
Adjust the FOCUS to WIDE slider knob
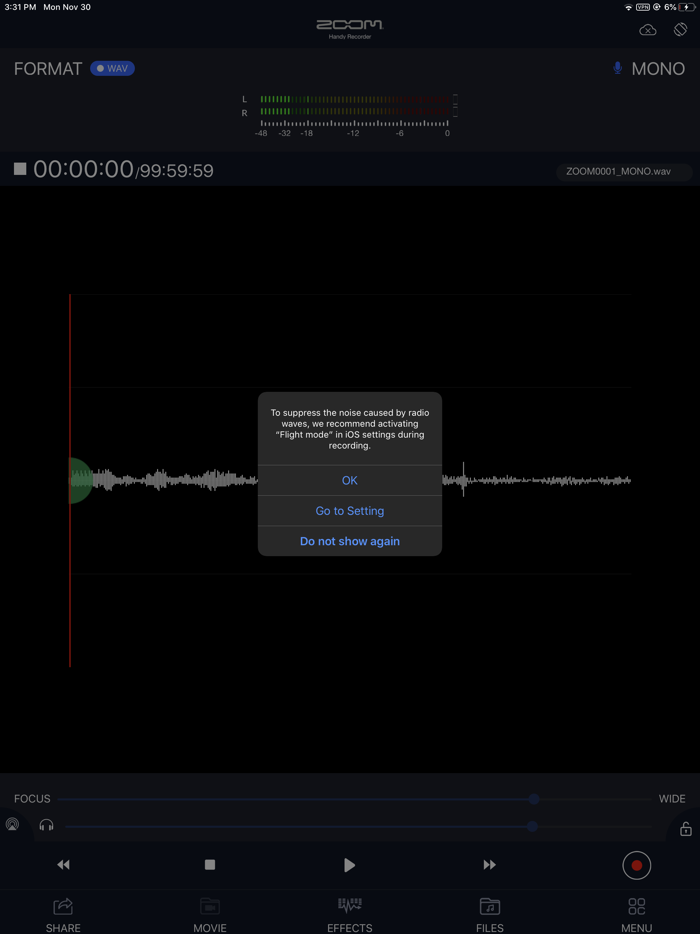click(534, 799)
